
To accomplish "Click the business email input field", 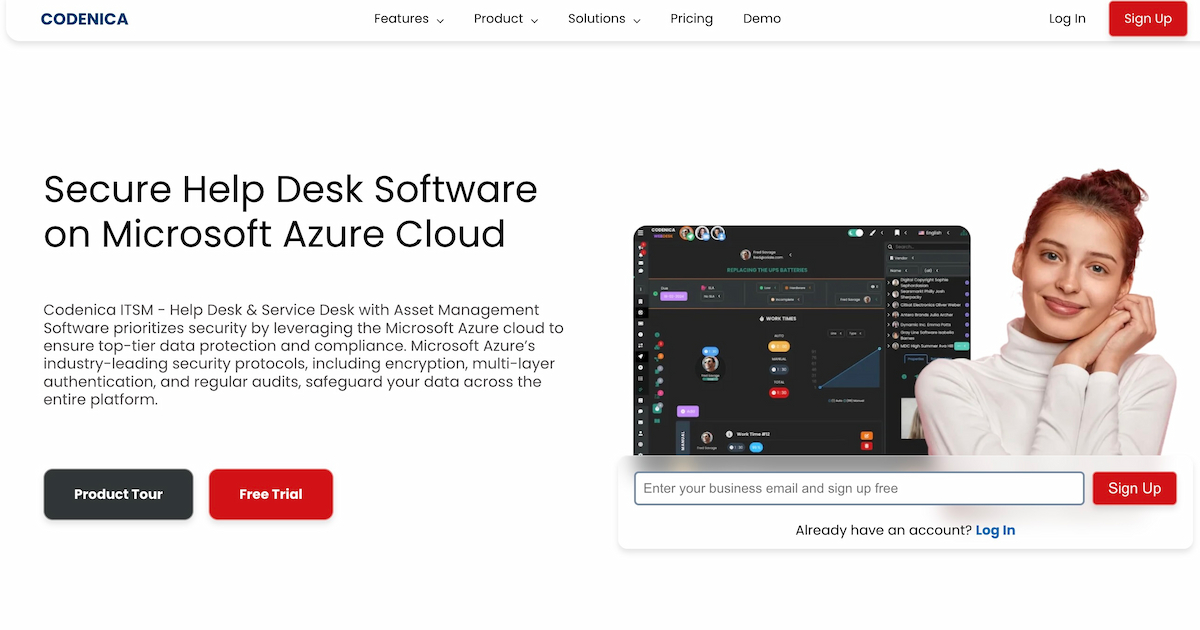I will click(x=858, y=488).
